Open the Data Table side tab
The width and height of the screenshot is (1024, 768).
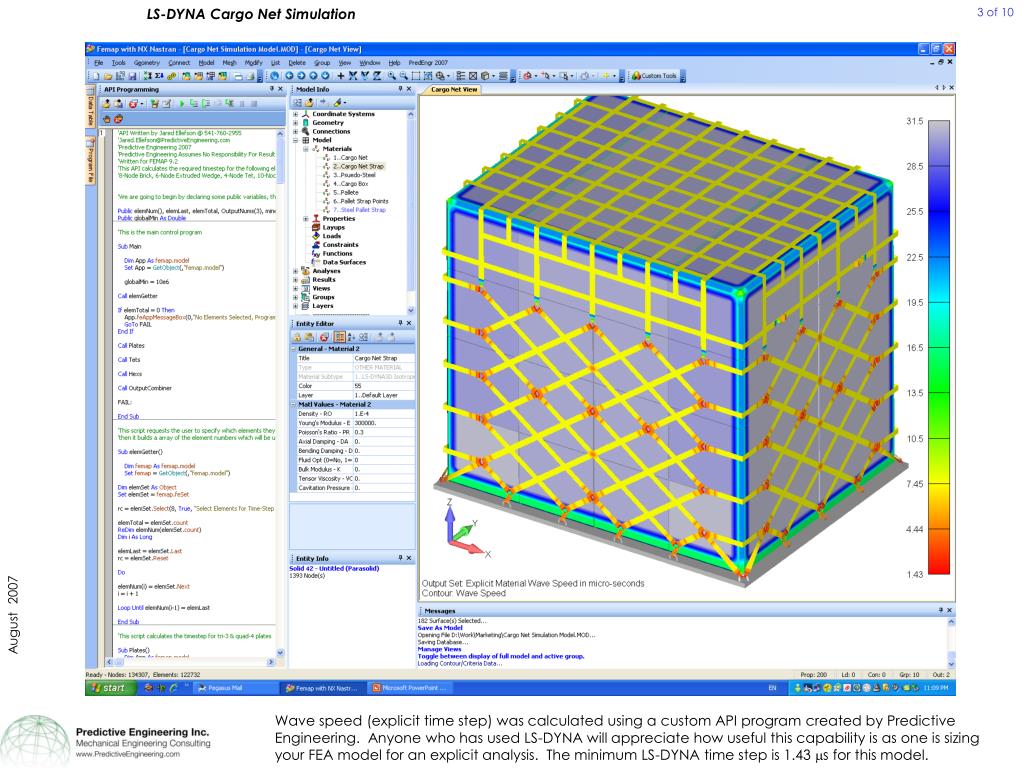click(90, 111)
